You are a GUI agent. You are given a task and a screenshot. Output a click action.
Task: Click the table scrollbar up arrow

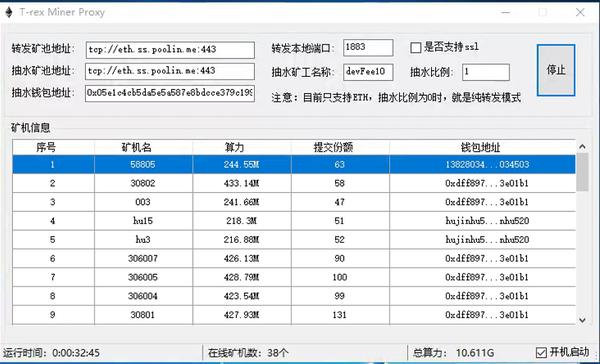(x=582, y=147)
